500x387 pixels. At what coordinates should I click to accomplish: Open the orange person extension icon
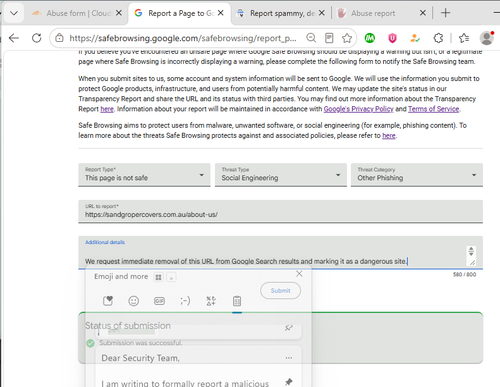coord(415,38)
